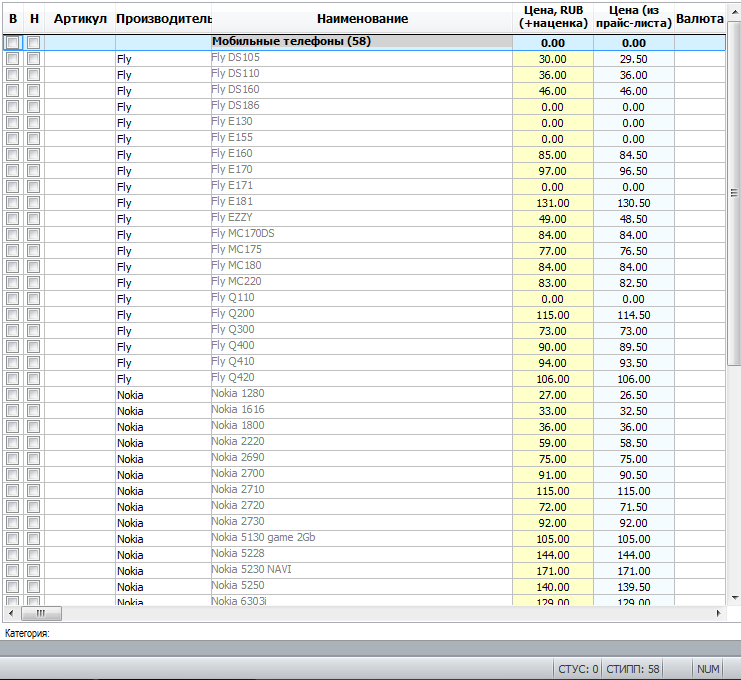Viewport: 741px width, 680px height.
Task: Select the Nokia 2220 name cell
Action: tap(362, 442)
